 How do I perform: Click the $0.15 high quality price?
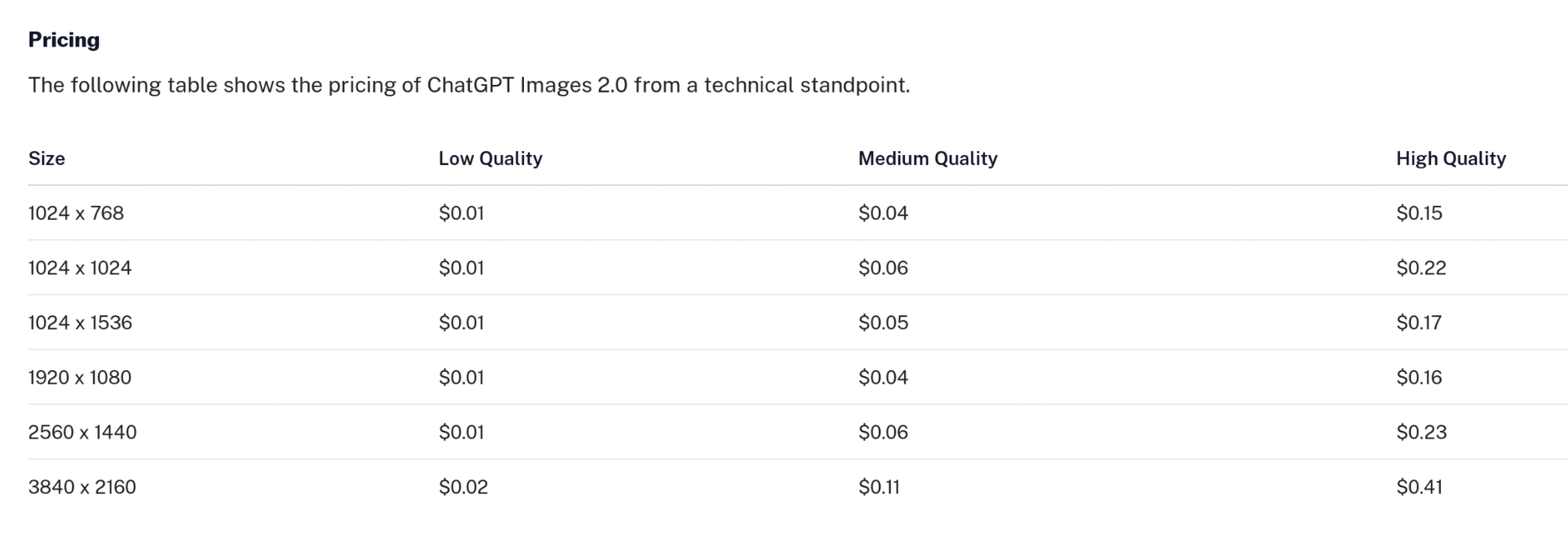tap(1418, 213)
